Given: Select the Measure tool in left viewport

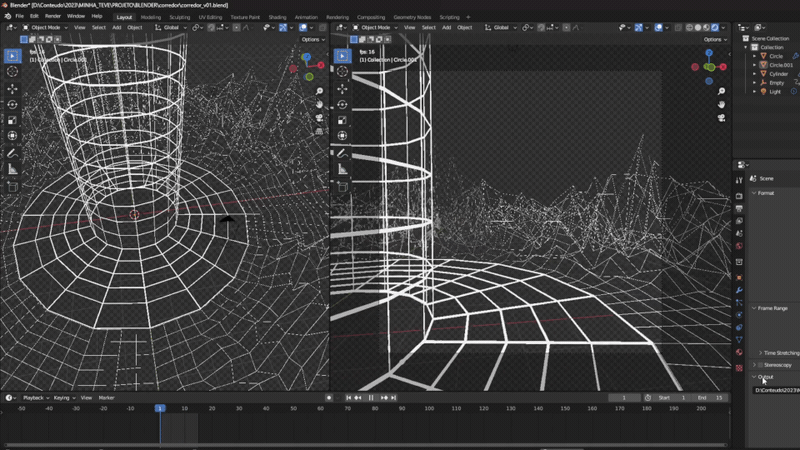Looking at the screenshot, I should coord(12,169).
